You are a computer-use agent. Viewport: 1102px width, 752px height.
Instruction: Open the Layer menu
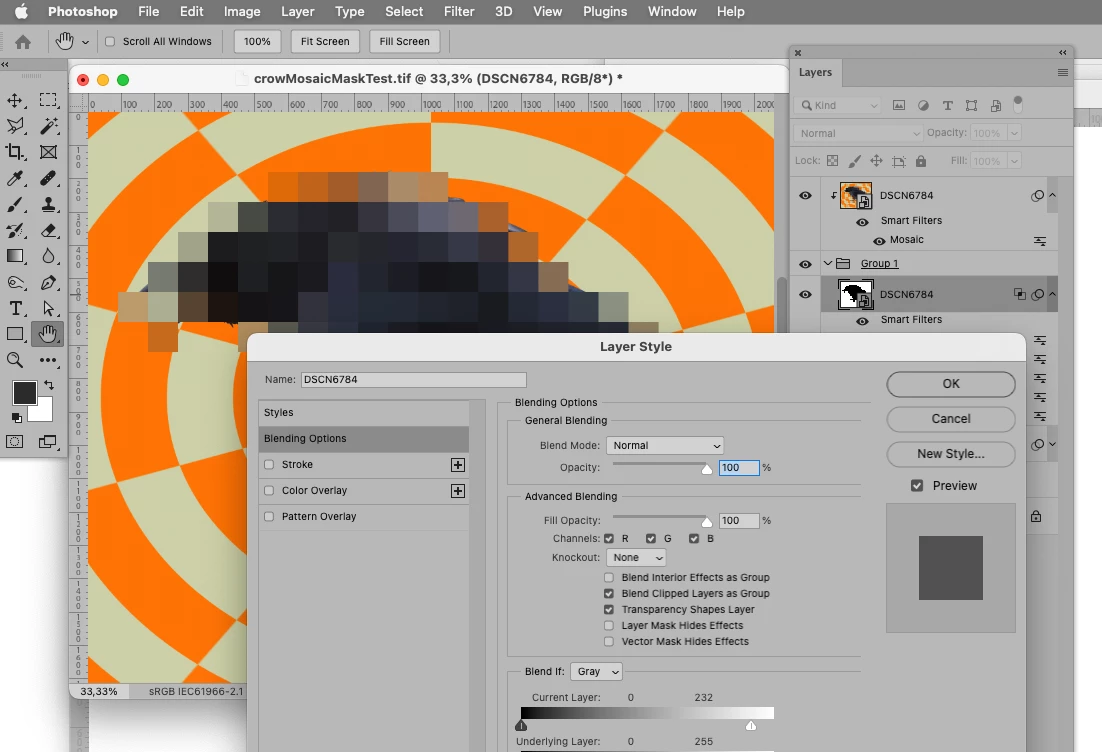click(x=297, y=11)
